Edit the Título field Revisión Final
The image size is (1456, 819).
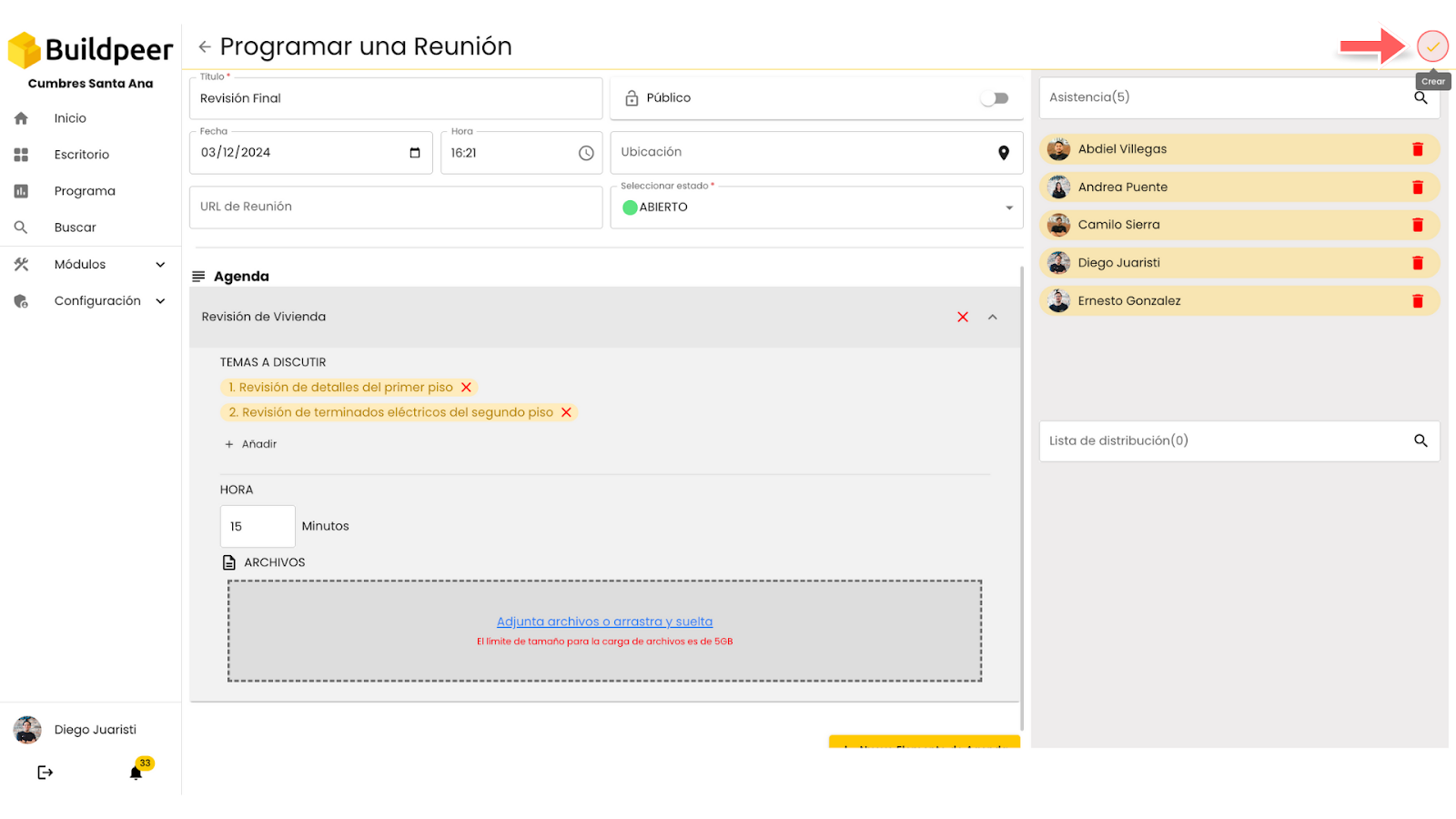(396, 98)
